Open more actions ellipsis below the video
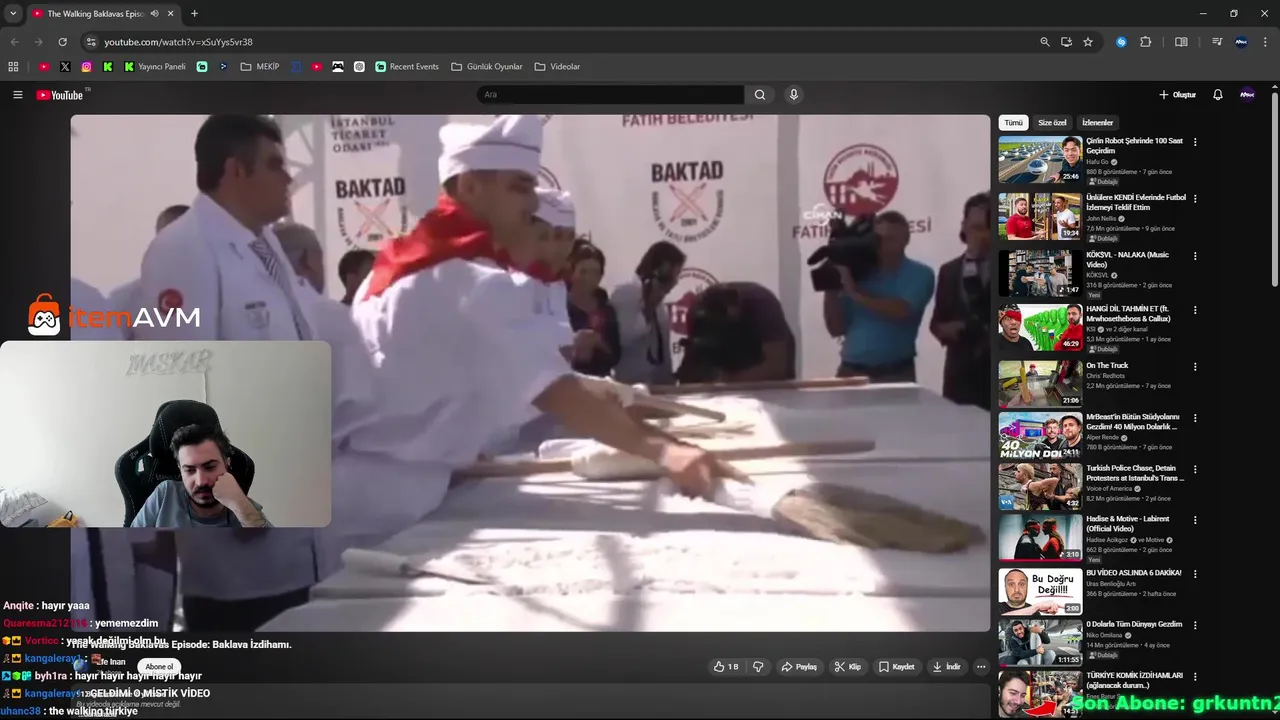Viewport: 1280px width, 720px height. coord(981,667)
